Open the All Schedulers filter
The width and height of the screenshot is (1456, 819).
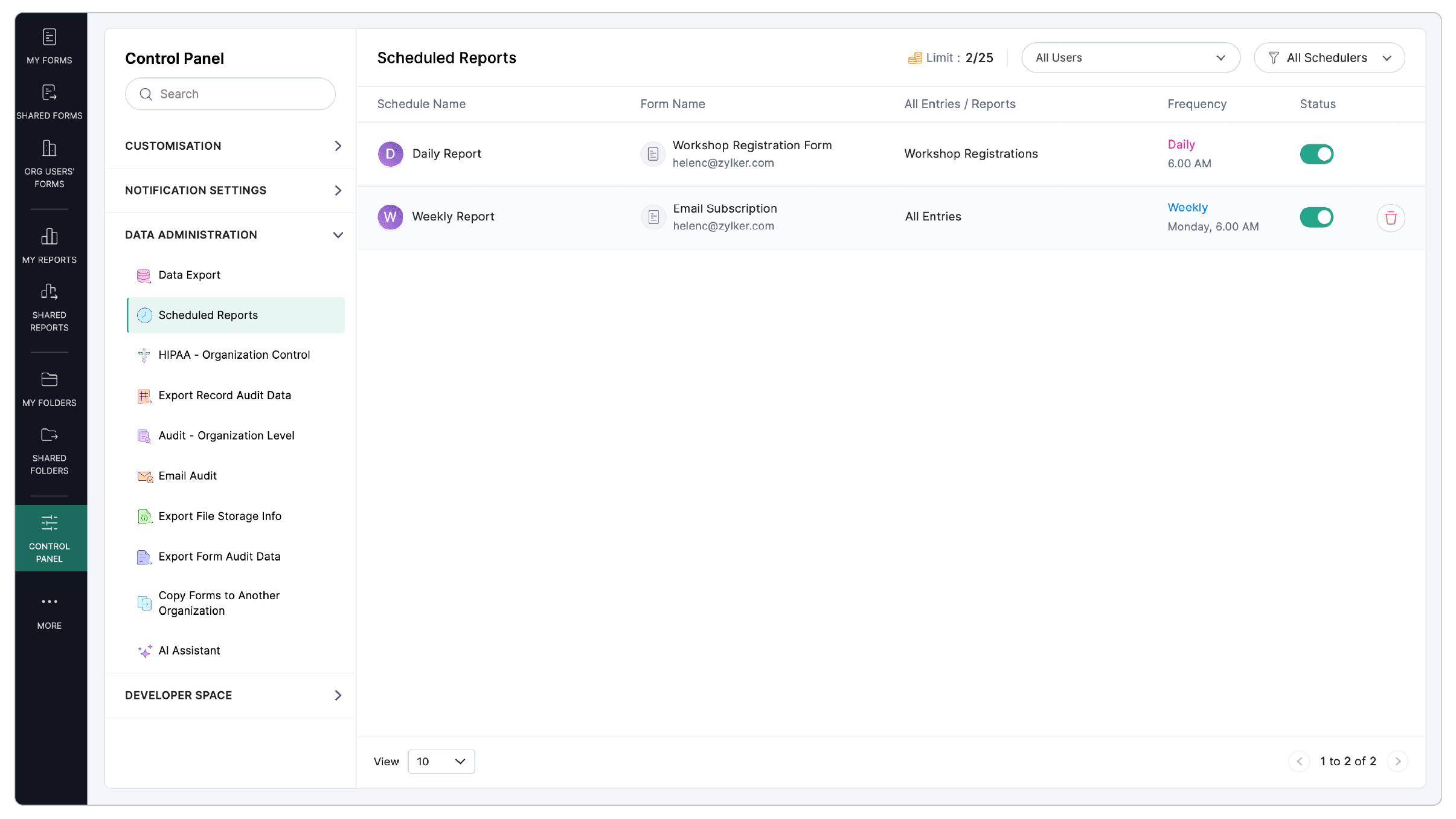tap(1329, 57)
